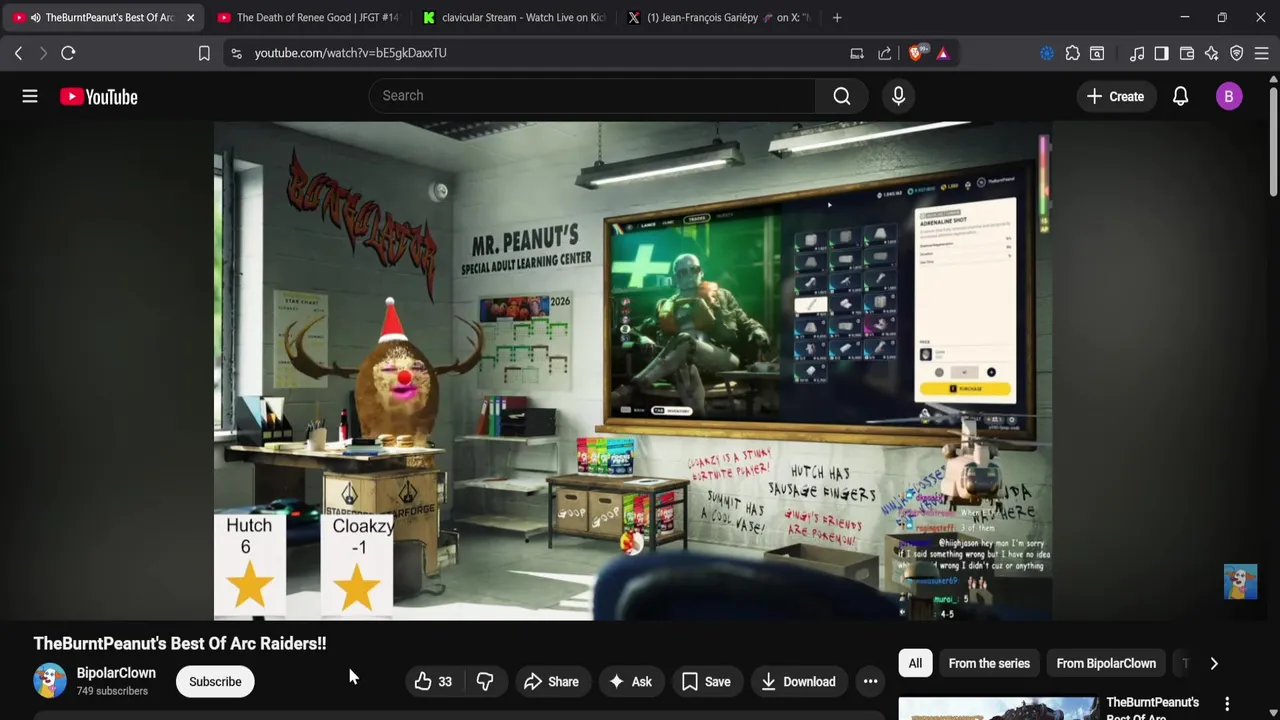
Task: Subscribe to BipolarClown channel
Action: pos(215,682)
